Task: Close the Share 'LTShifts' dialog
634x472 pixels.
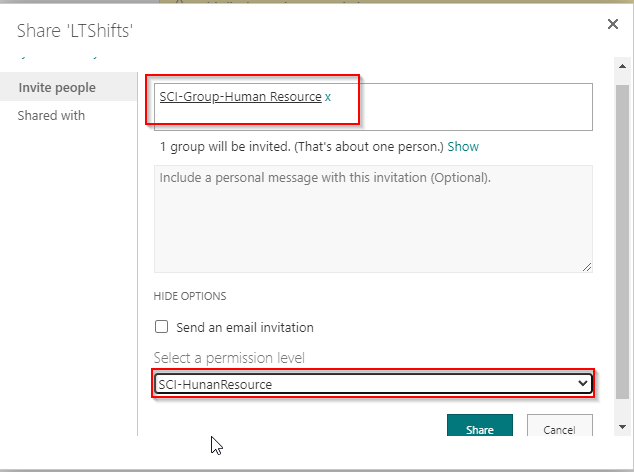Action: (612, 24)
